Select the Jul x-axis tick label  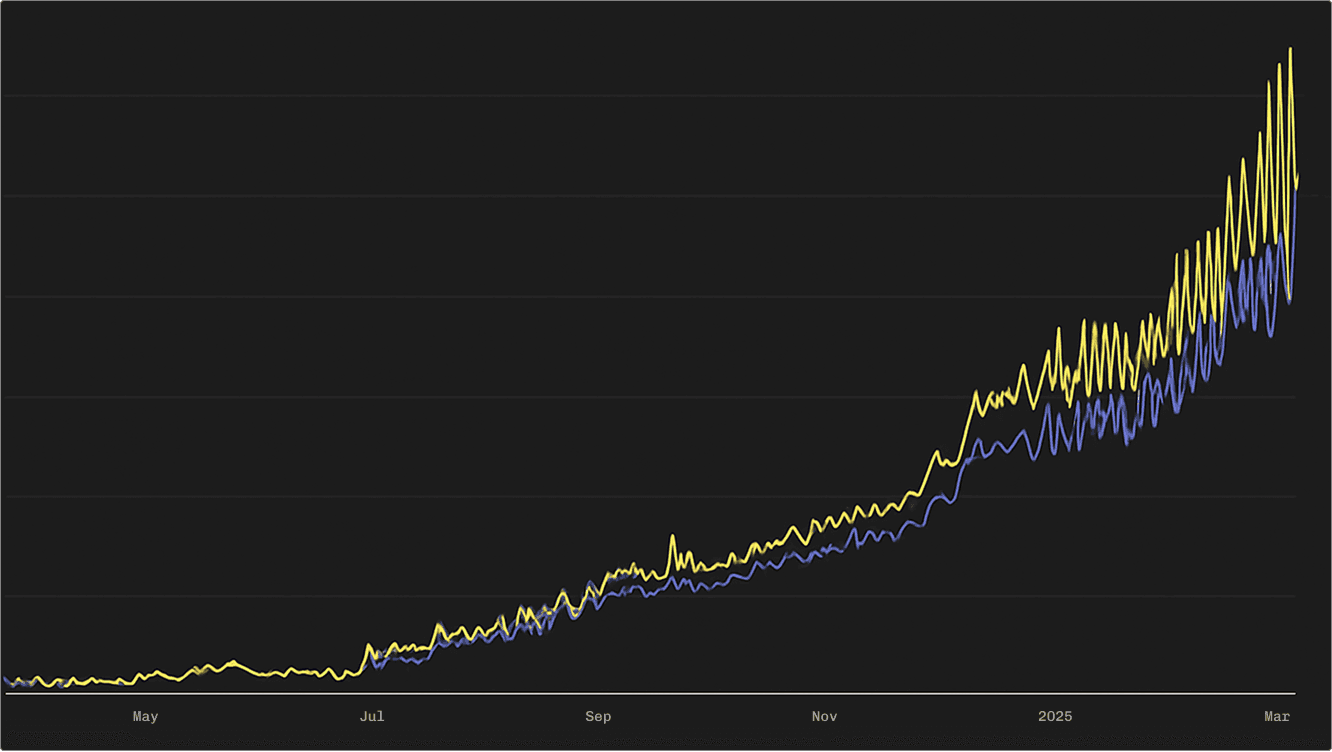tap(372, 716)
